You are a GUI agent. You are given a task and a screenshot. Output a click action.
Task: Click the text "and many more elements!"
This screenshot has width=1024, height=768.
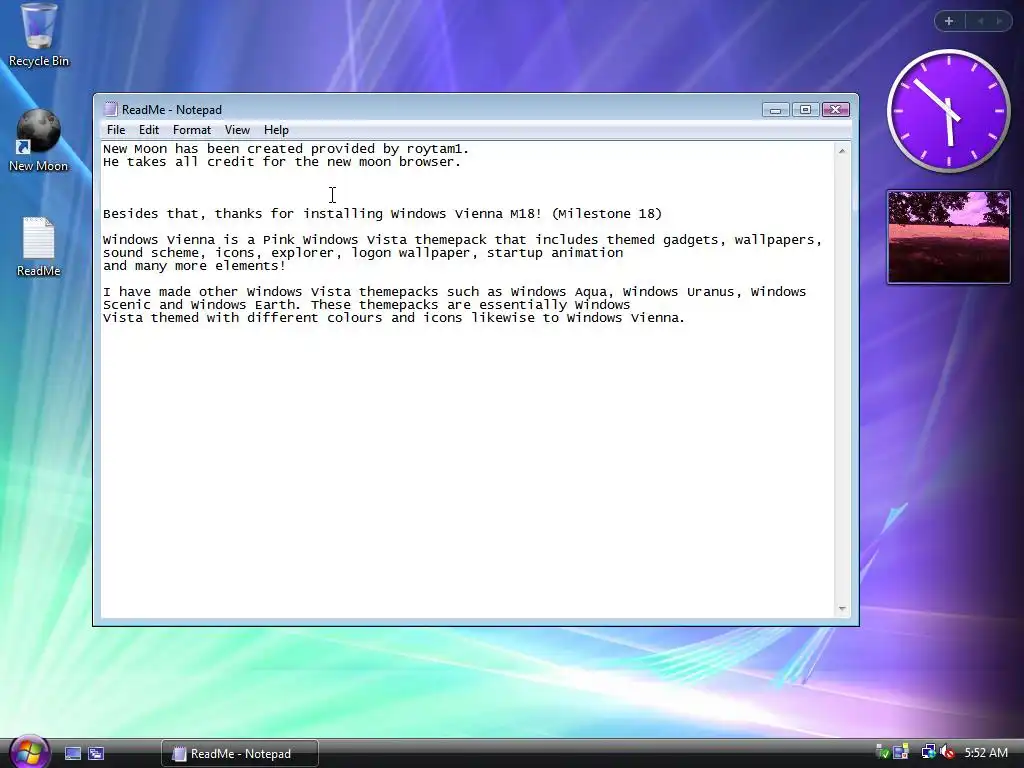[195, 266]
